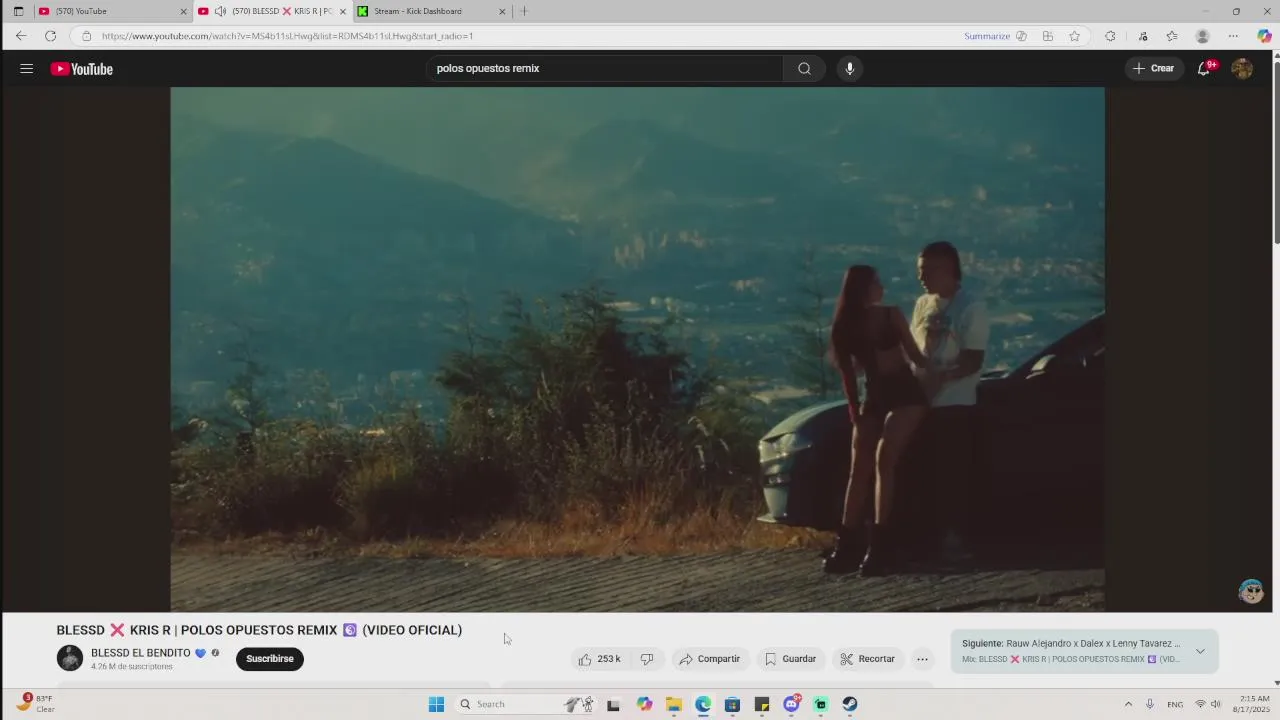Open the browser settings and more menu
This screenshot has width=1280, height=720.
(1233, 36)
